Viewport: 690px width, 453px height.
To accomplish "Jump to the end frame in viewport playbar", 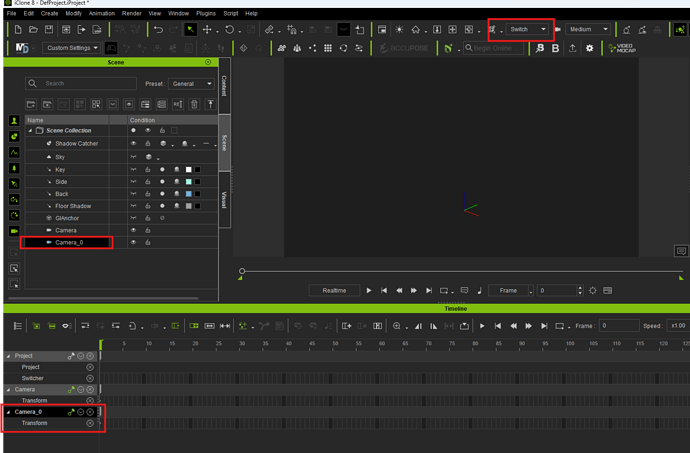I will pos(429,291).
